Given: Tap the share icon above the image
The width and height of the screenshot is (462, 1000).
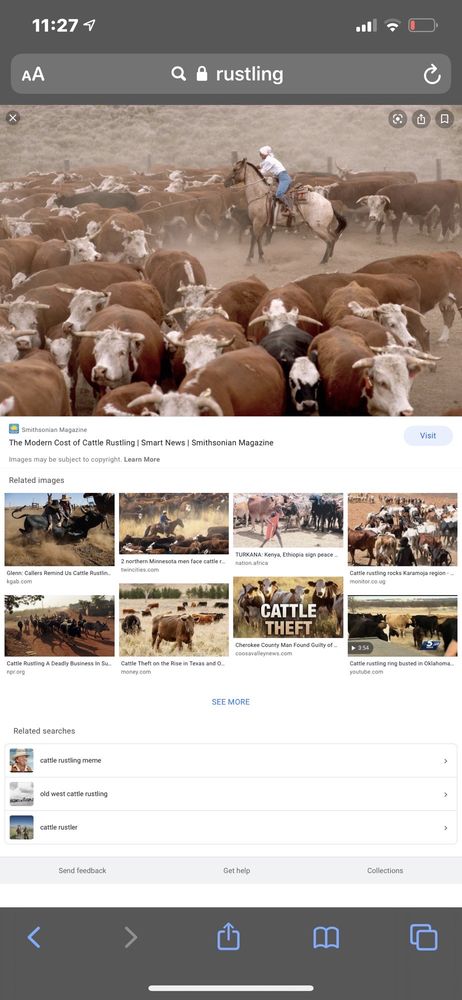Looking at the screenshot, I should (x=421, y=119).
